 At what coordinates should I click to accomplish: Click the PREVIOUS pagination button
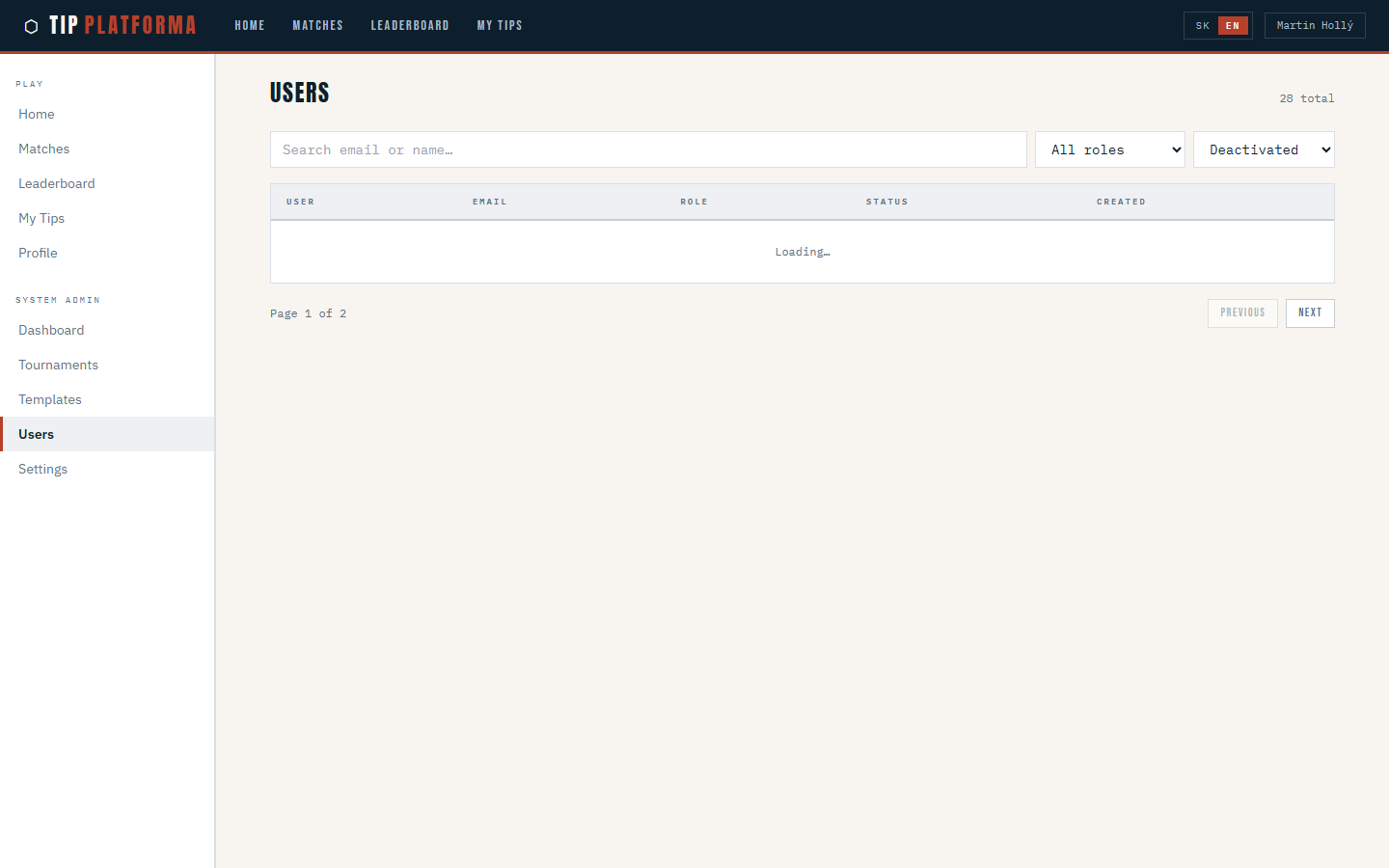(1242, 312)
